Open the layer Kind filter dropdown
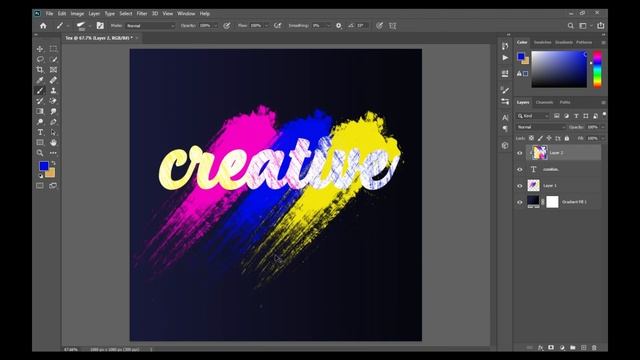This screenshot has width=640, height=360. pyautogui.click(x=533, y=116)
